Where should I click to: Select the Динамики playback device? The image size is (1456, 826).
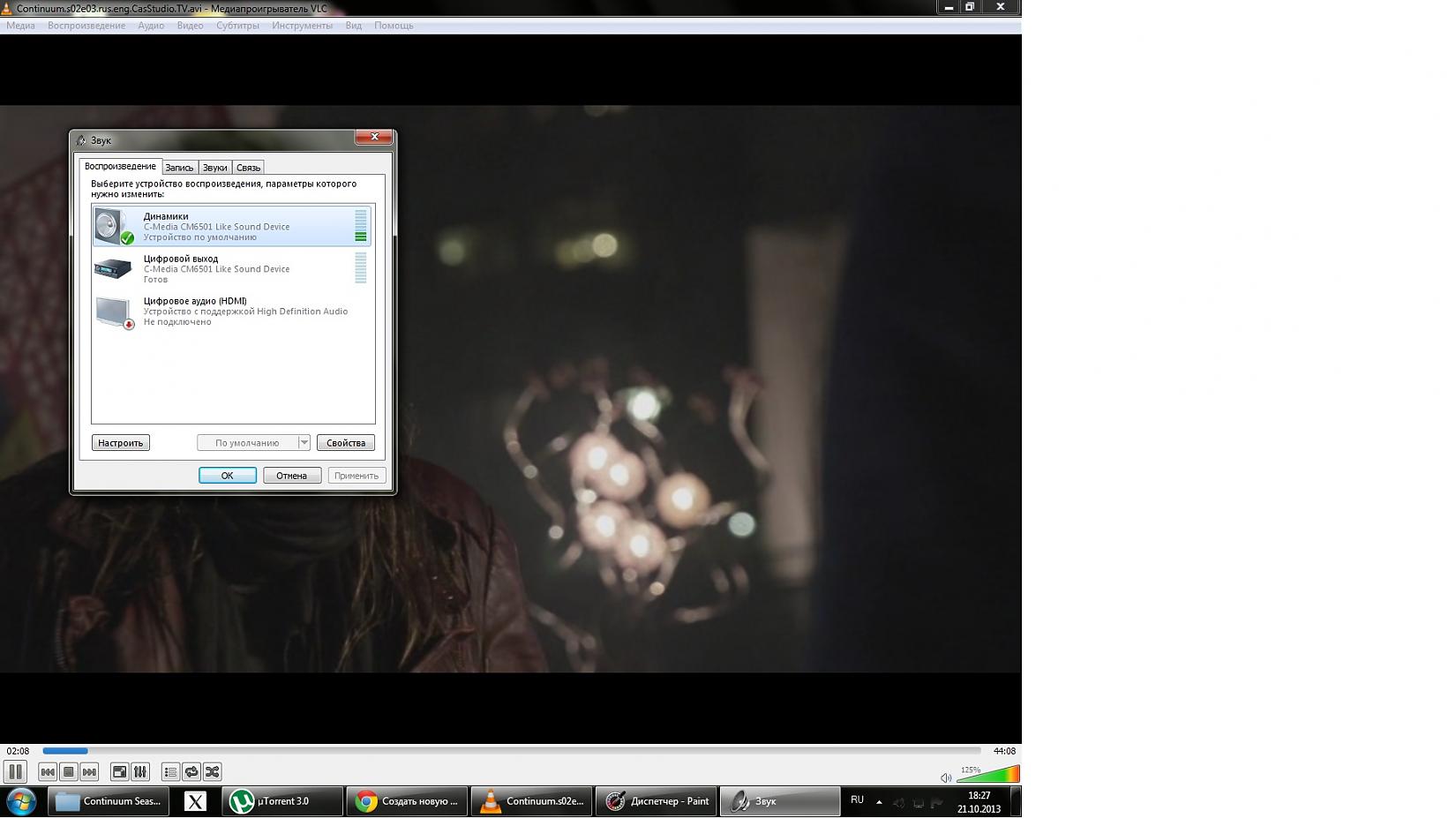pos(232,226)
